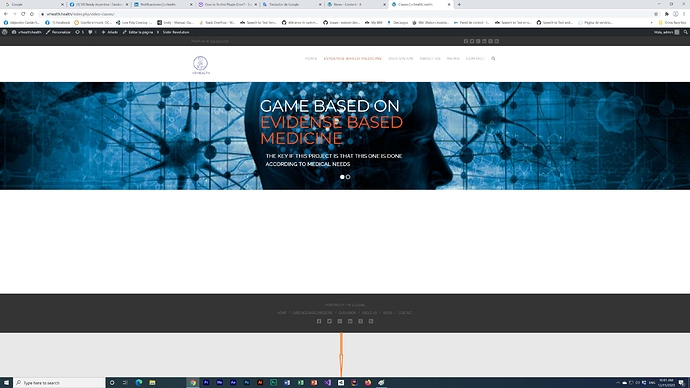Click the WordPress logo in admin bar
Screen dimensions: 690x388
coord(4,32)
